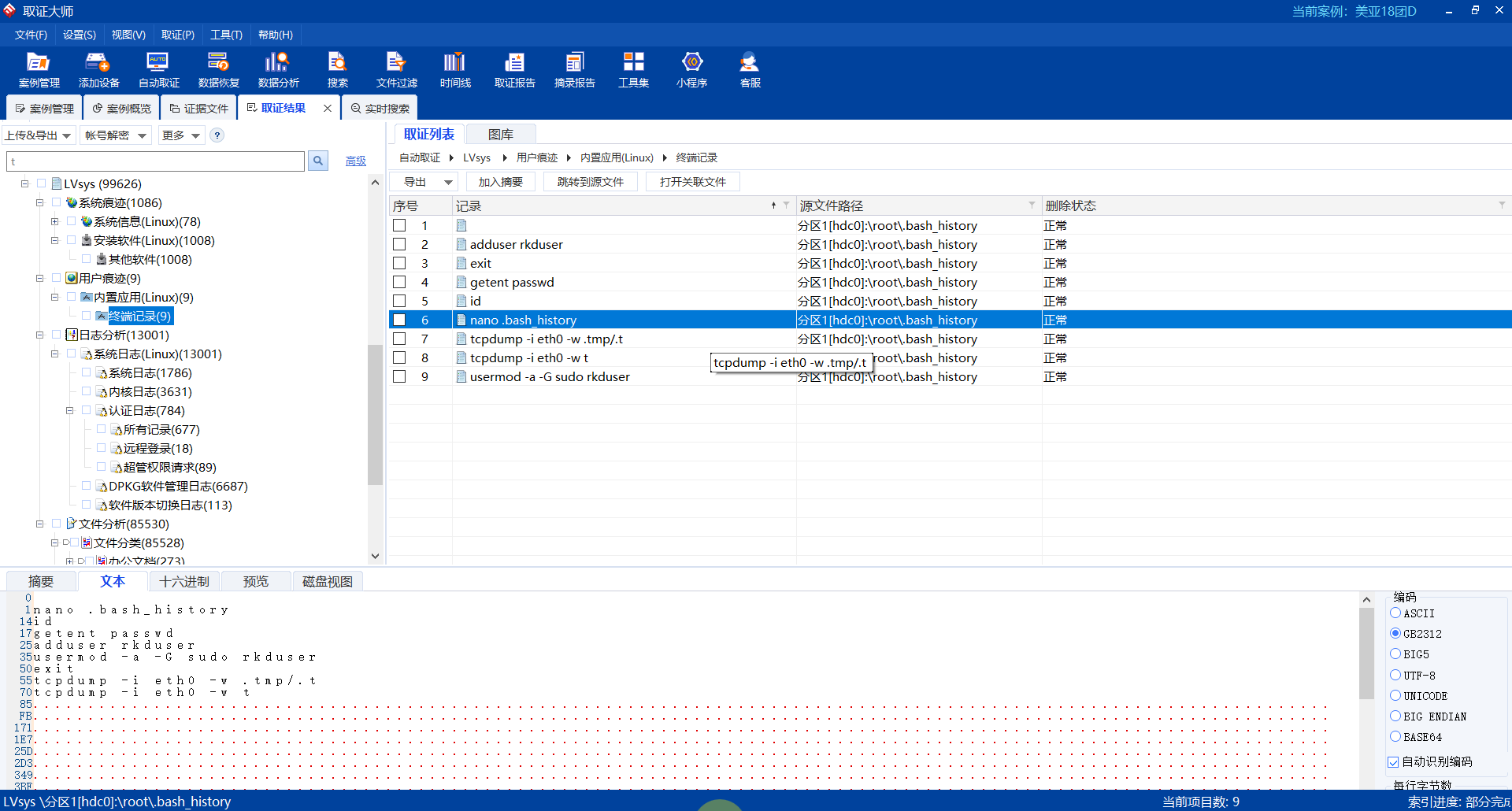Open the 小程序 icon
The width and height of the screenshot is (1512, 811).
pyautogui.click(x=691, y=69)
